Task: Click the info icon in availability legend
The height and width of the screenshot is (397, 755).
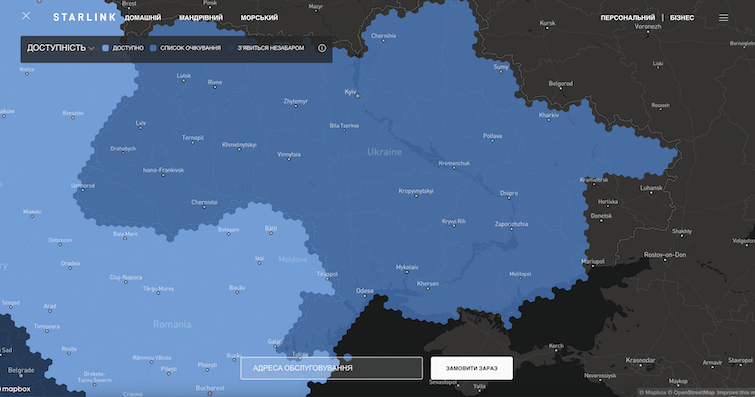Action: point(322,48)
